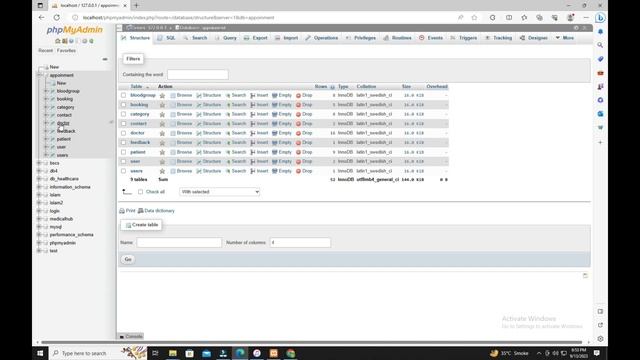The width and height of the screenshot is (640, 360).
Task: Select checkbox for booking table
Action: click(124, 105)
